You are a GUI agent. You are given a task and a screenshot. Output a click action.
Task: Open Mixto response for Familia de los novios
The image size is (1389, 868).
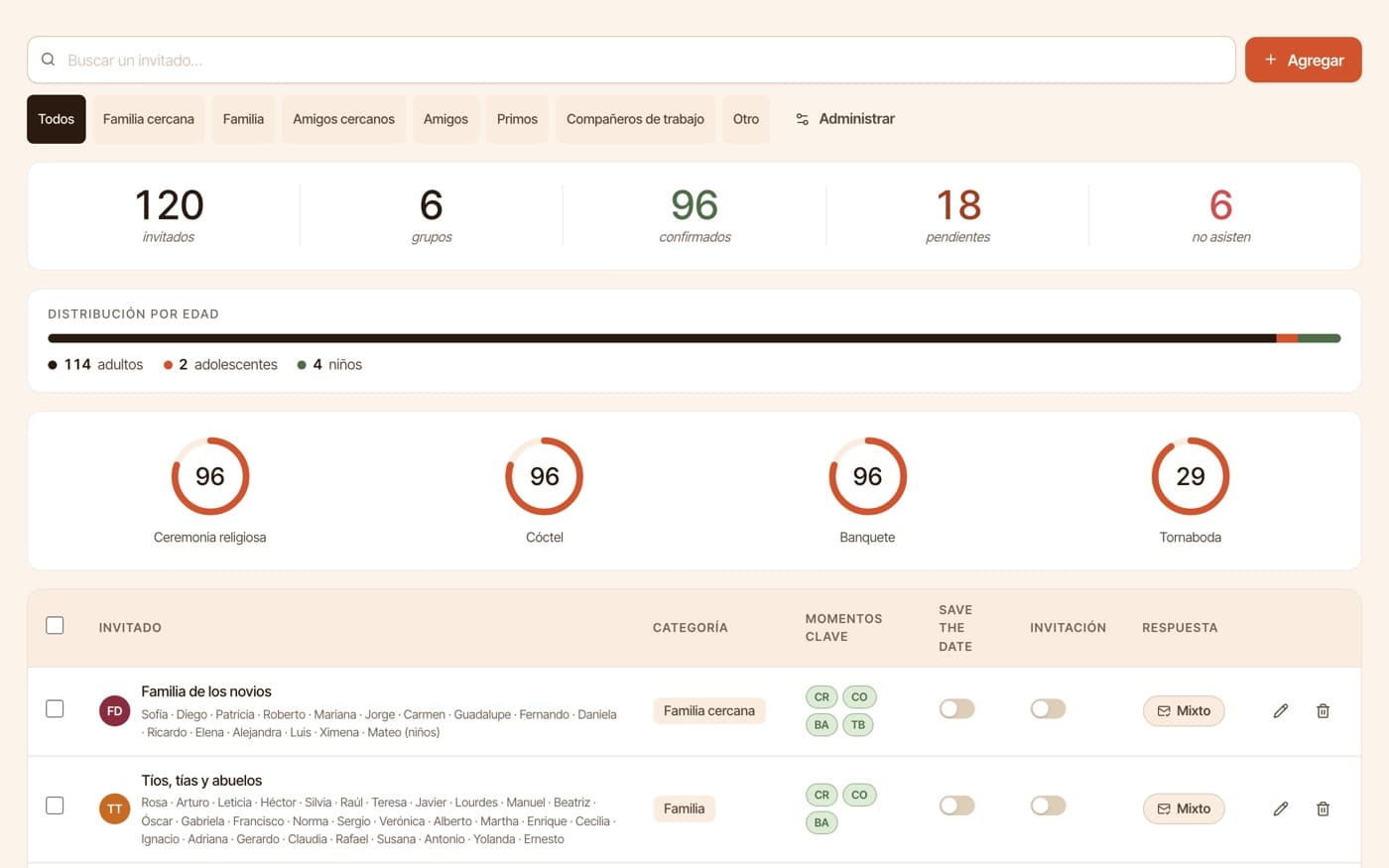click(x=1184, y=710)
